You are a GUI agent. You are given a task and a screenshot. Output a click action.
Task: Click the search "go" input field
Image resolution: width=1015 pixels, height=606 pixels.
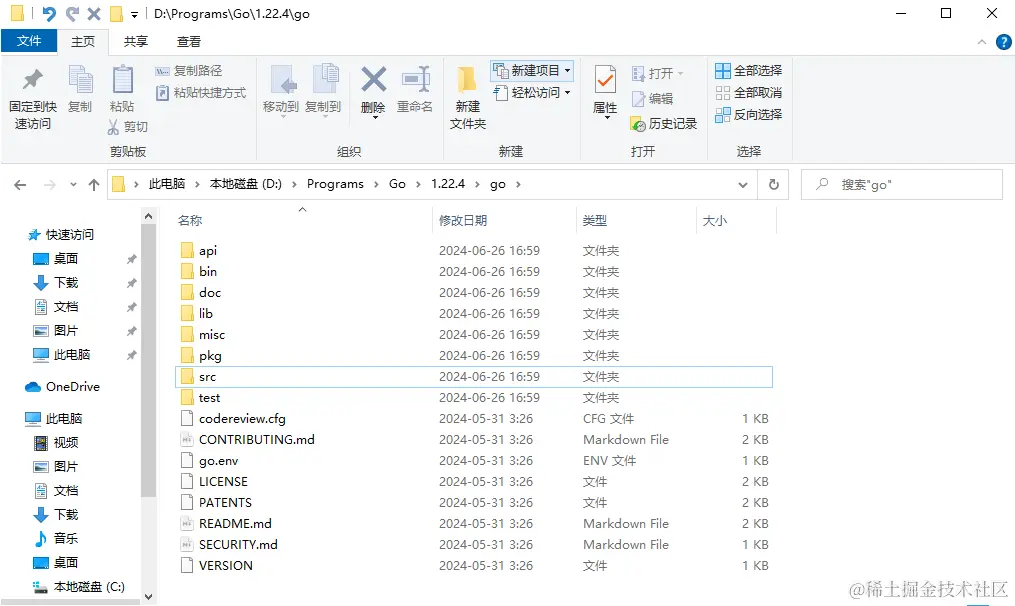click(x=902, y=185)
